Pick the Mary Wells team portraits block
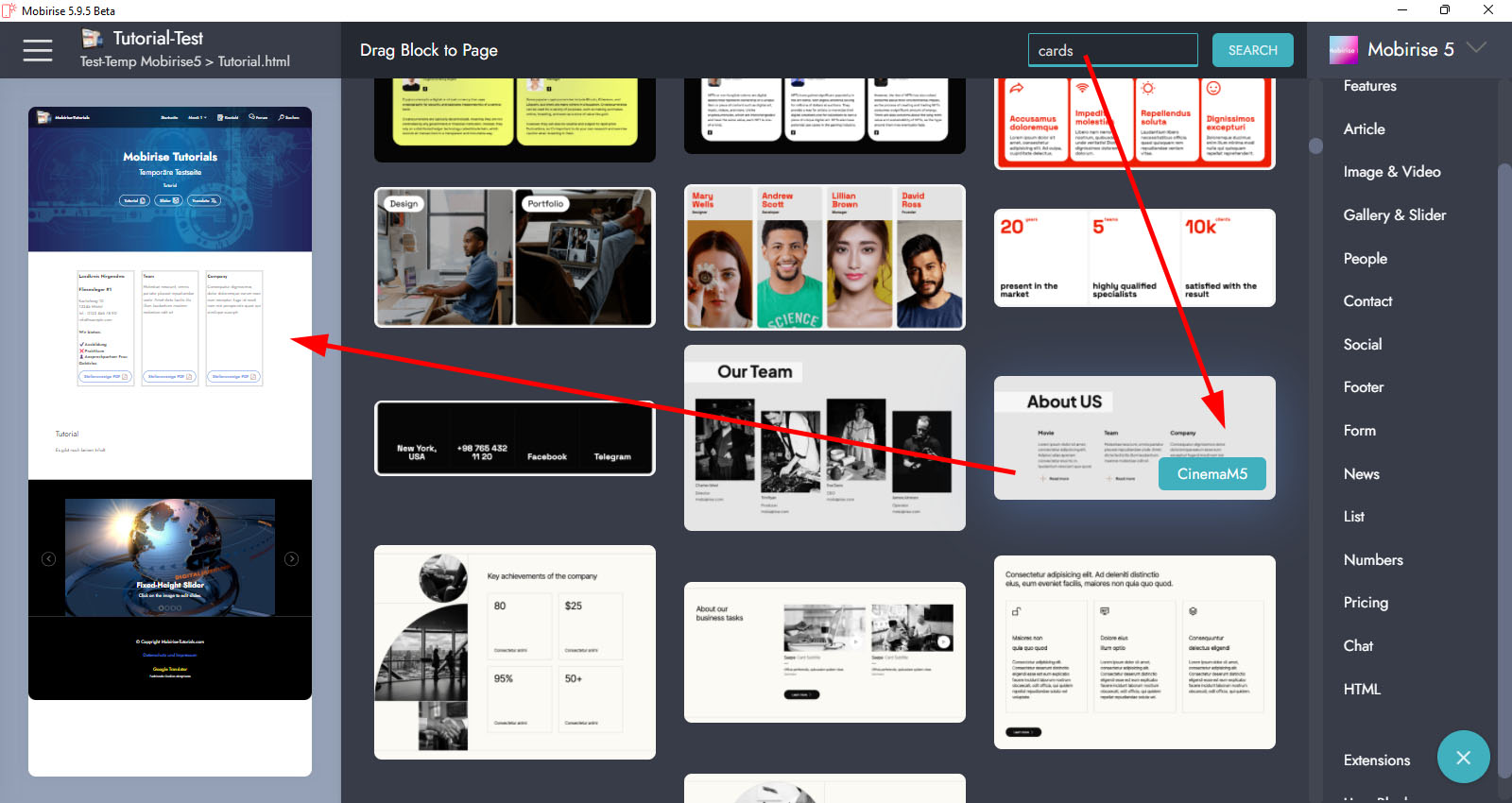The height and width of the screenshot is (803, 1512). pos(825,257)
